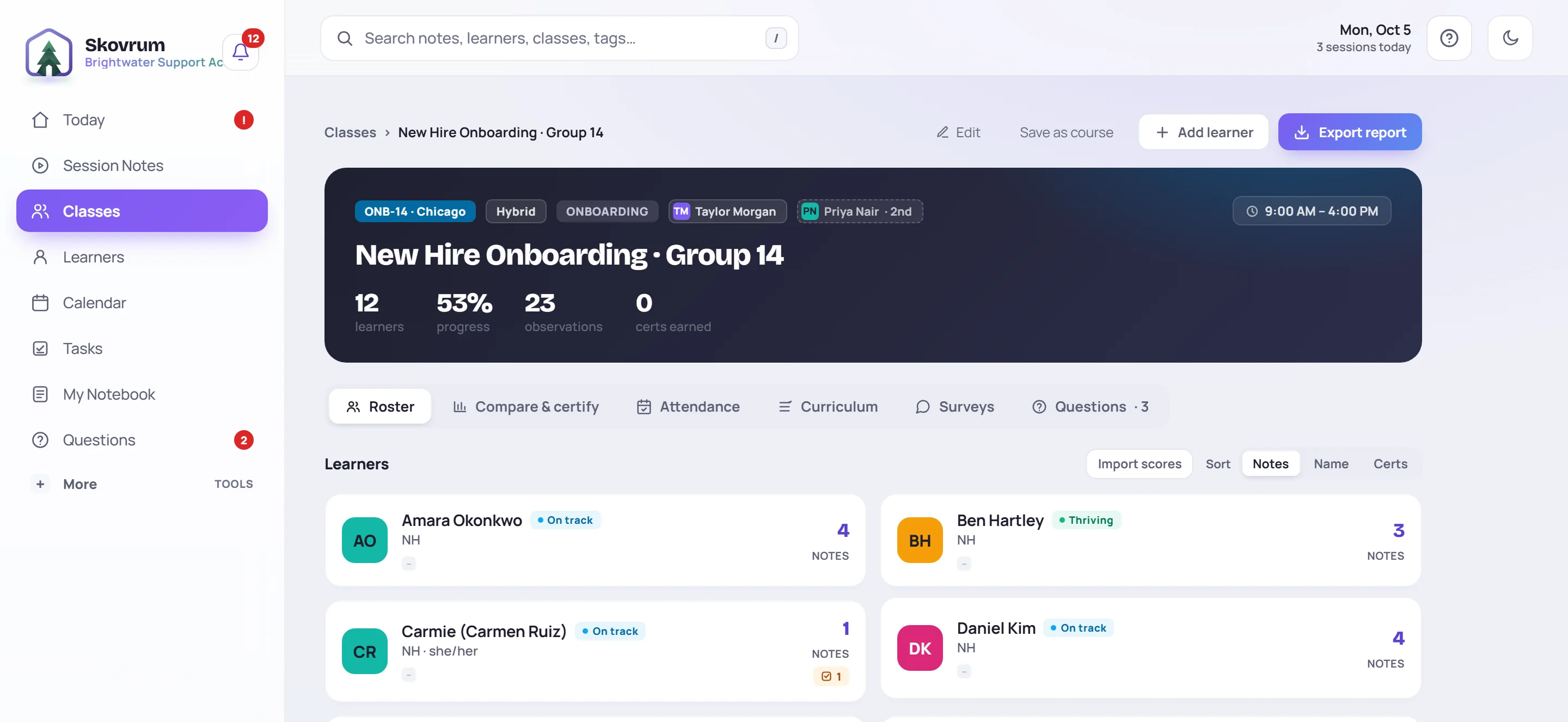Screen dimensions: 1568x722
Task: Click Ben Hartley's BH avatar
Action: click(920, 540)
